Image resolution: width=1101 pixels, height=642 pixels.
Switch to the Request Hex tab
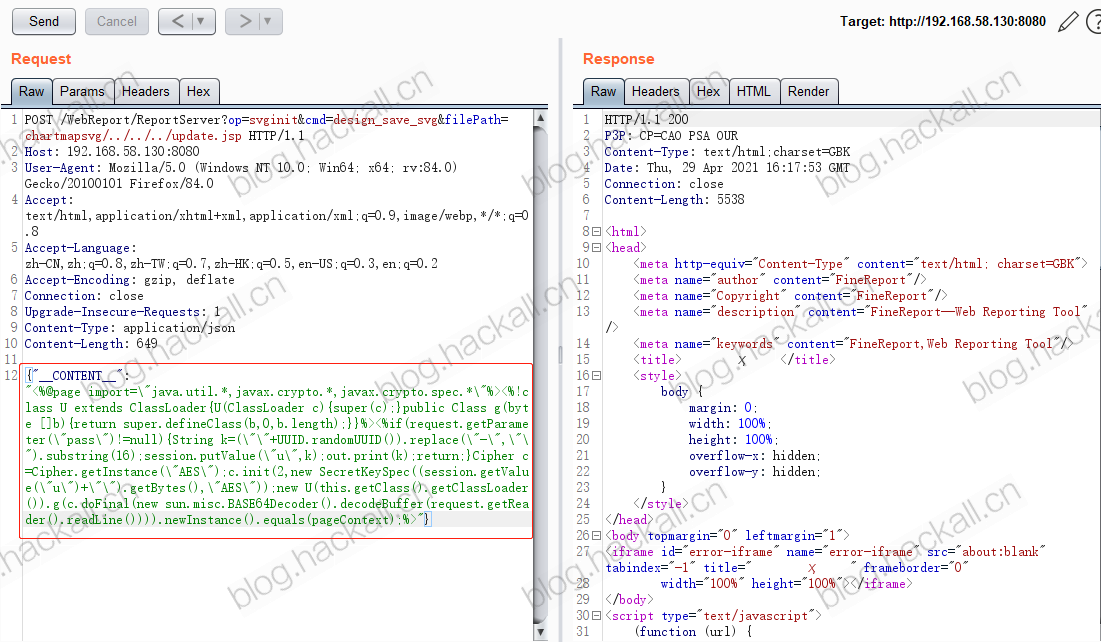coord(199,91)
